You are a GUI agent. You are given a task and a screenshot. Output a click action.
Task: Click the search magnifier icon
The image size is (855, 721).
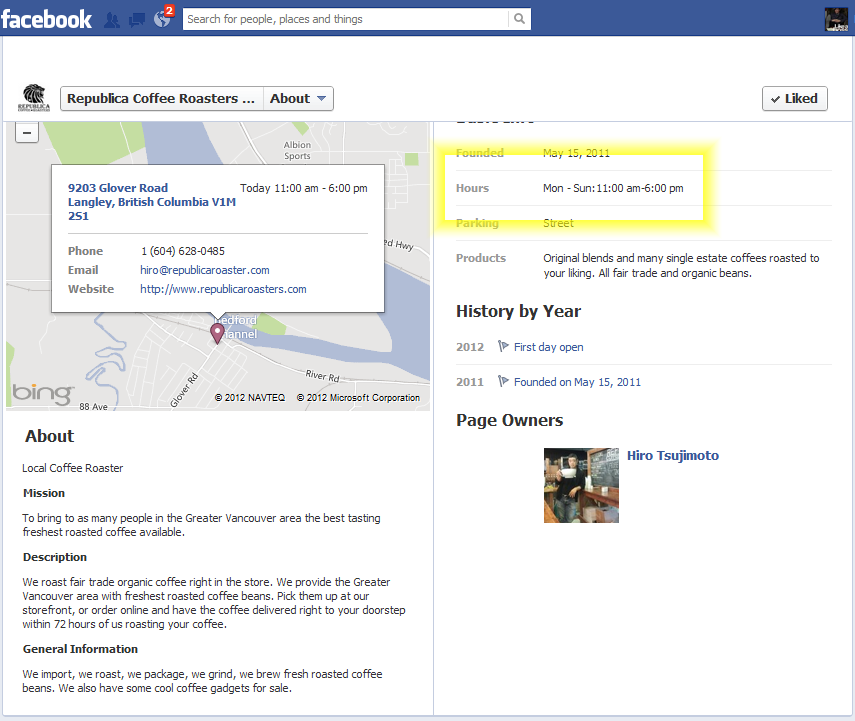pos(520,19)
